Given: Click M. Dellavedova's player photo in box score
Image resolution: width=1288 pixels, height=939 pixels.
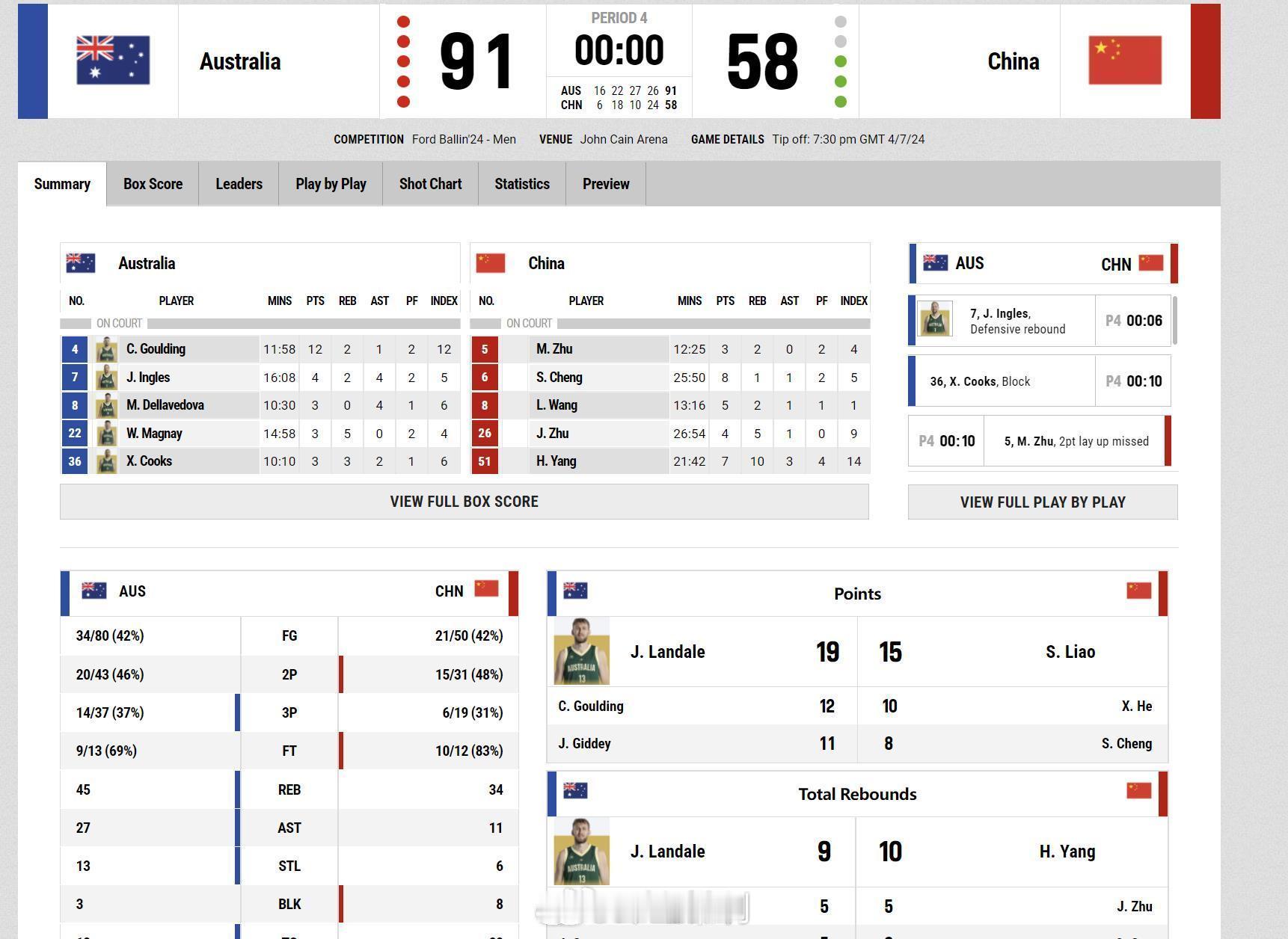Looking at the screenshot, I should [107, 405].
